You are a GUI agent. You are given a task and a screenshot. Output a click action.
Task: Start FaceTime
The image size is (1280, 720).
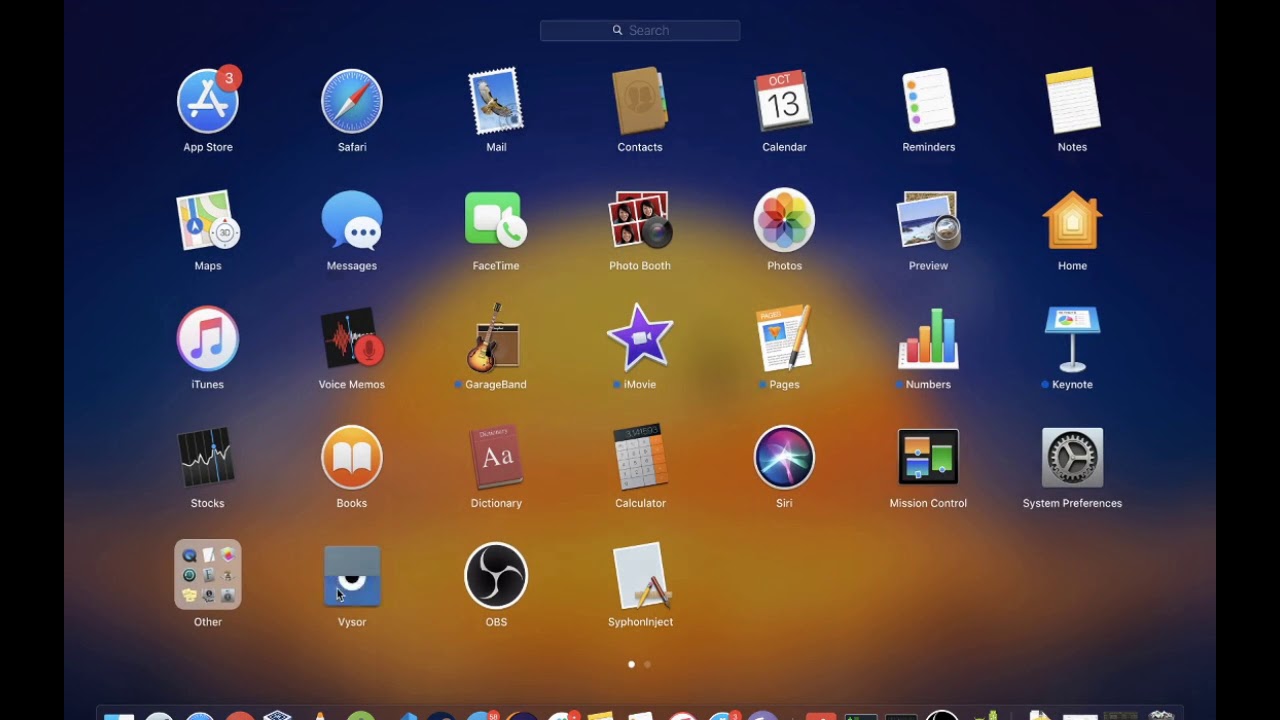click(496, 220)
